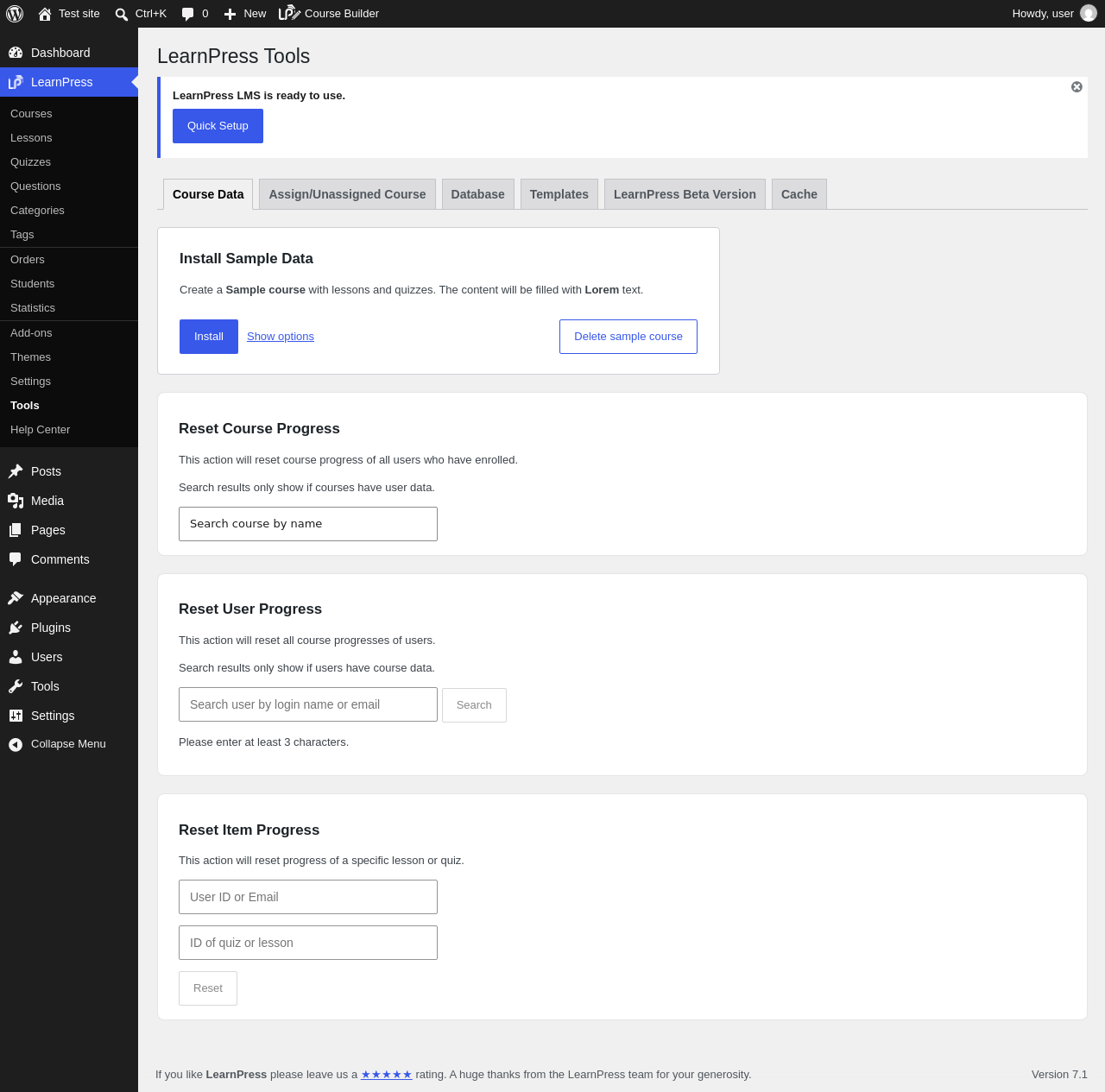Select LearnPress Tools submenu item
1105x1092 pixels.
(69, 406)
